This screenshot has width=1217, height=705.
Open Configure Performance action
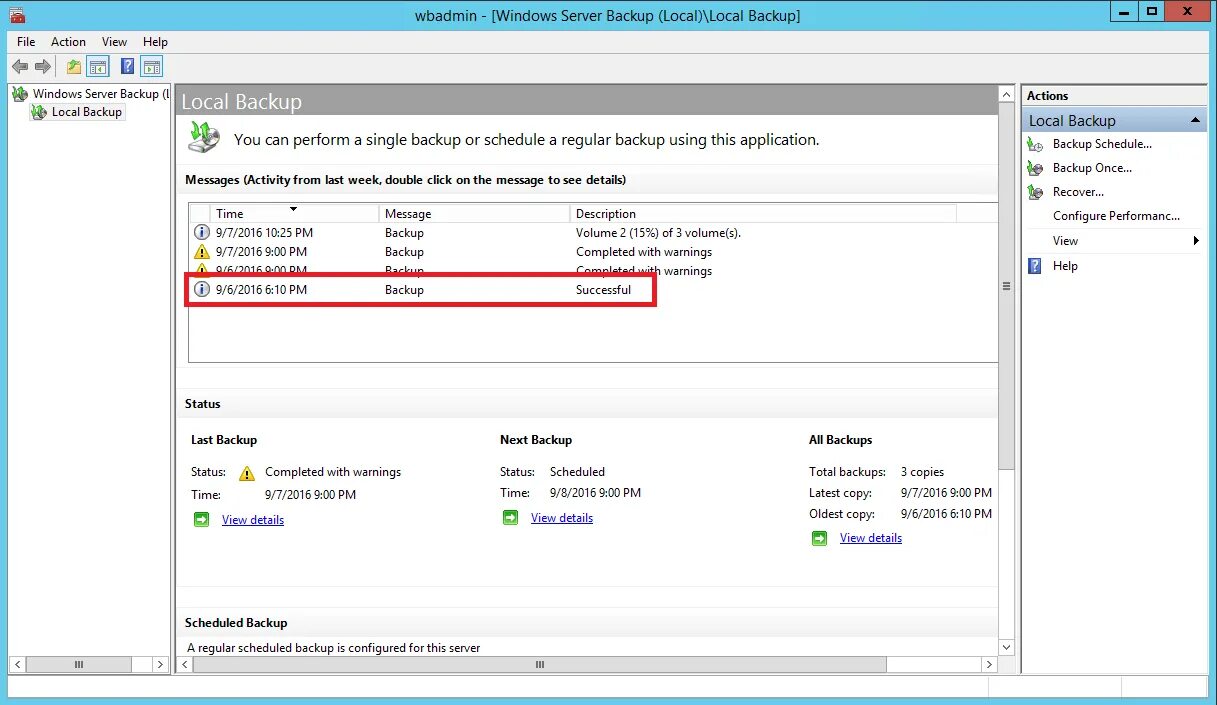1116,216
